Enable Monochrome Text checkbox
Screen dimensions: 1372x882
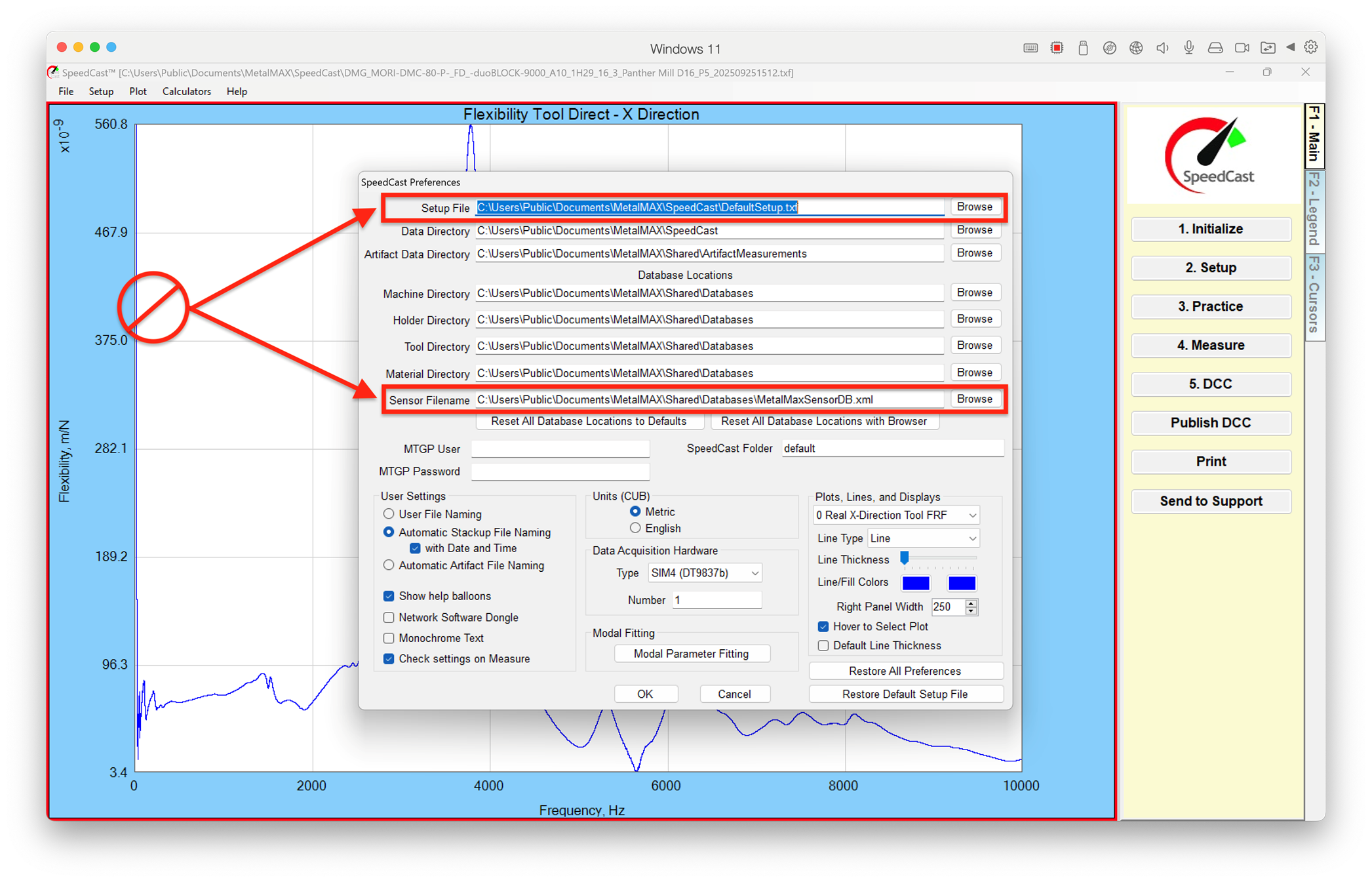tap(389, 638)
